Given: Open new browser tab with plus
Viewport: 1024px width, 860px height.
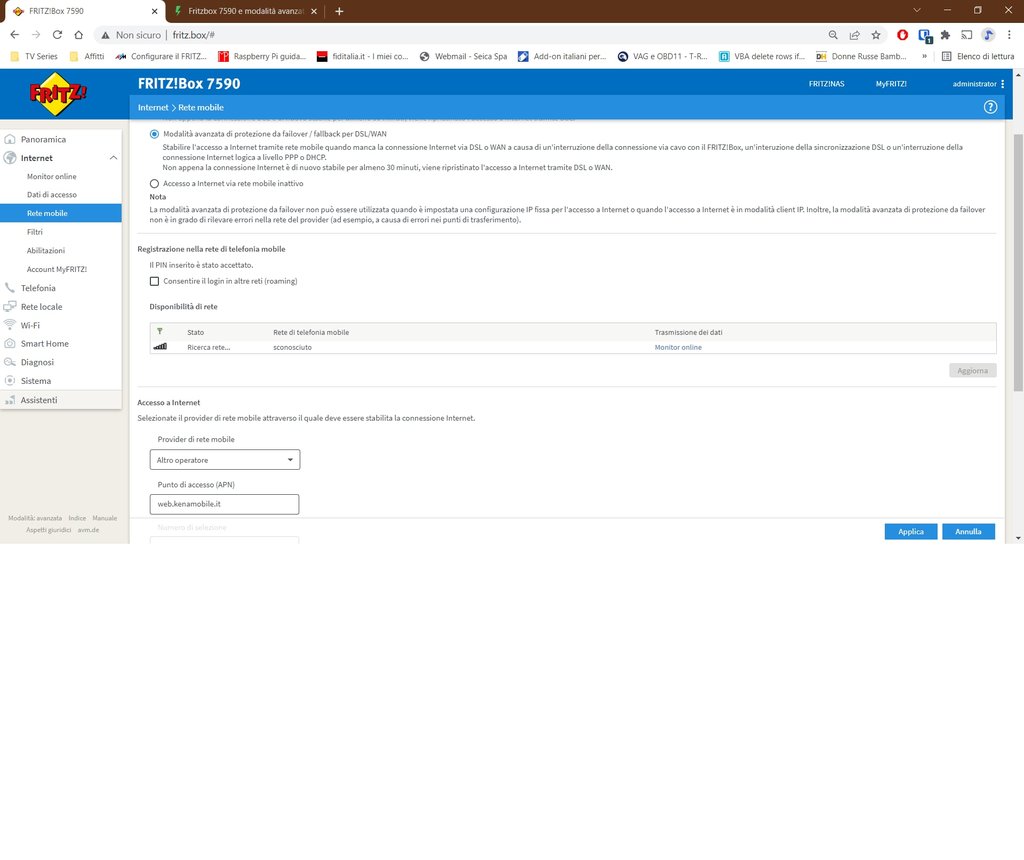Looking at the screenshot, I should (339, 11).
